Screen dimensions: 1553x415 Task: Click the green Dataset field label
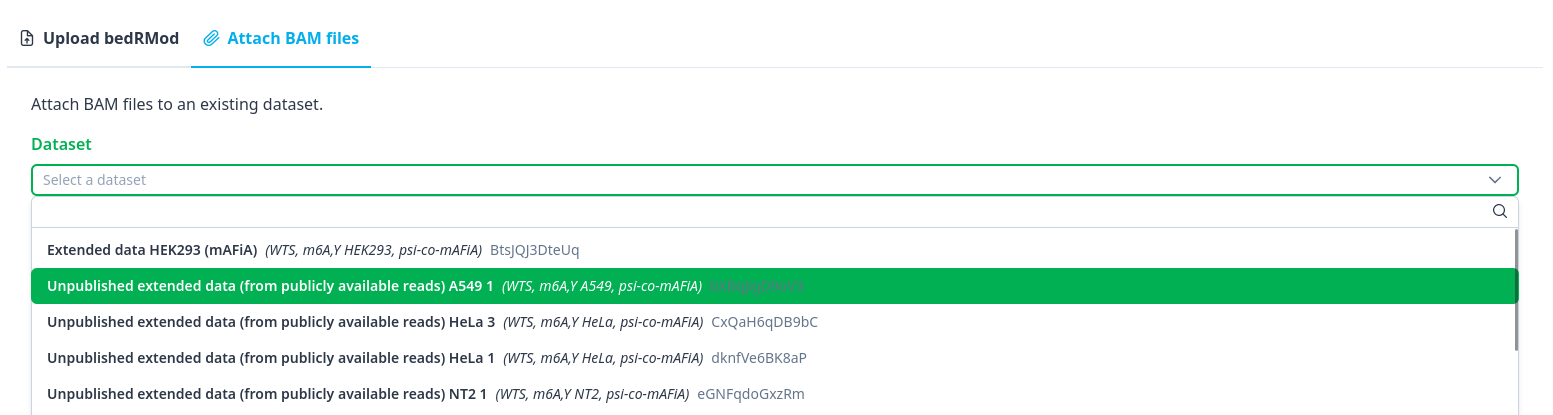click(61, 144)
